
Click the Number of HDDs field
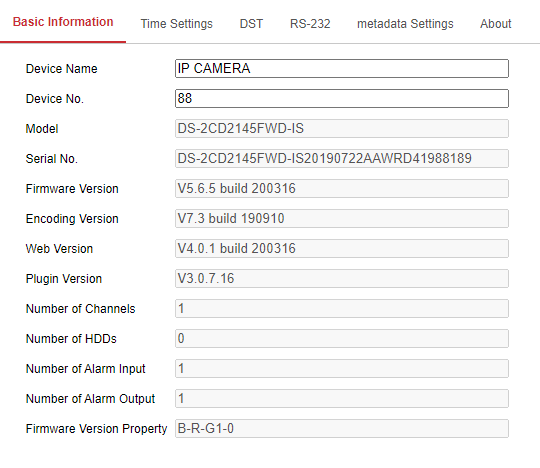(342, 339)
